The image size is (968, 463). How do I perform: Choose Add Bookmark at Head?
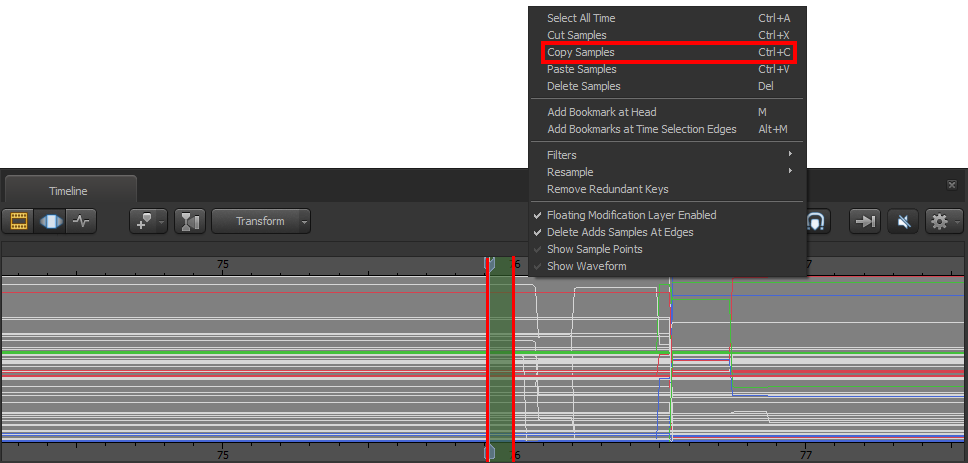pyautogui.click(x=668, y=112)
